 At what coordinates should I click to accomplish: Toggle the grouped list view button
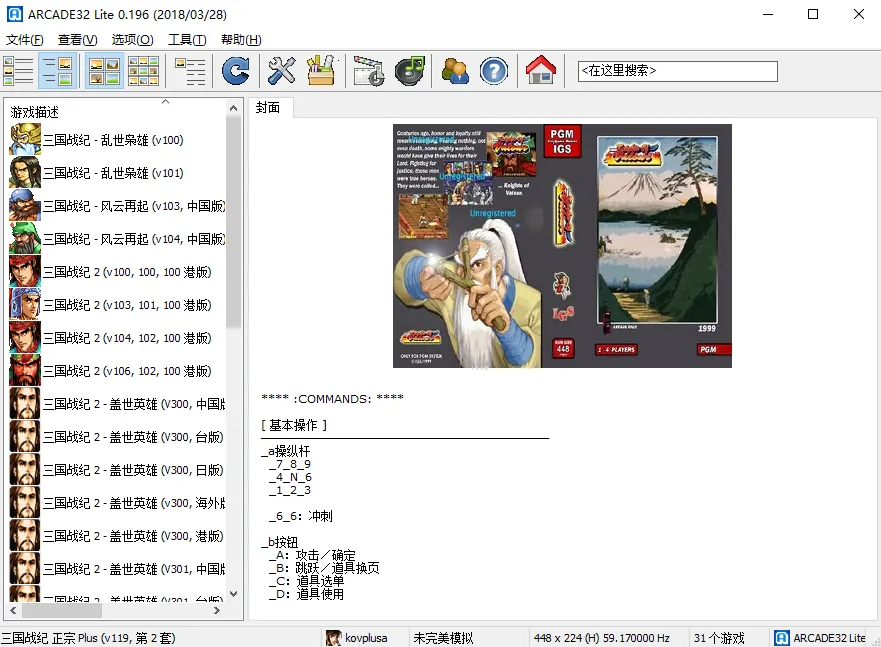[189, 71]
